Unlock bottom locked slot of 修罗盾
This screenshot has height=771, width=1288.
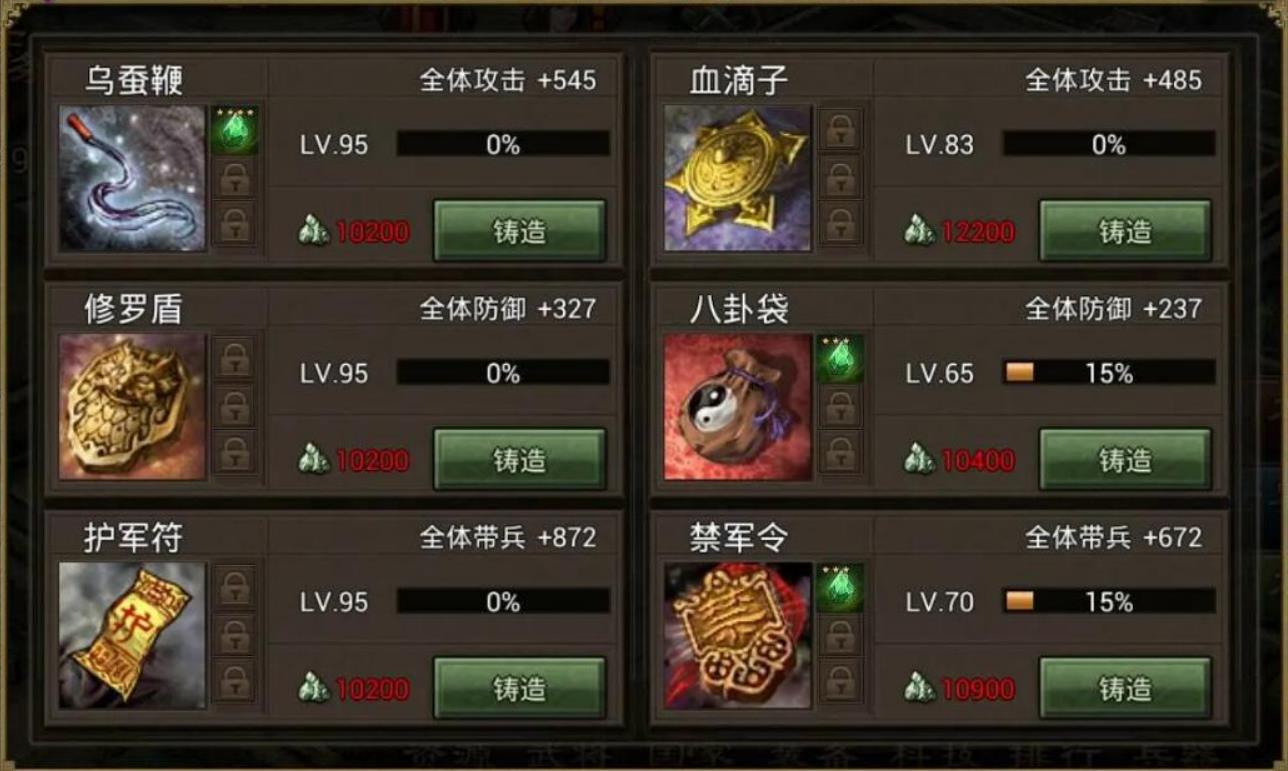click(235, 454)
